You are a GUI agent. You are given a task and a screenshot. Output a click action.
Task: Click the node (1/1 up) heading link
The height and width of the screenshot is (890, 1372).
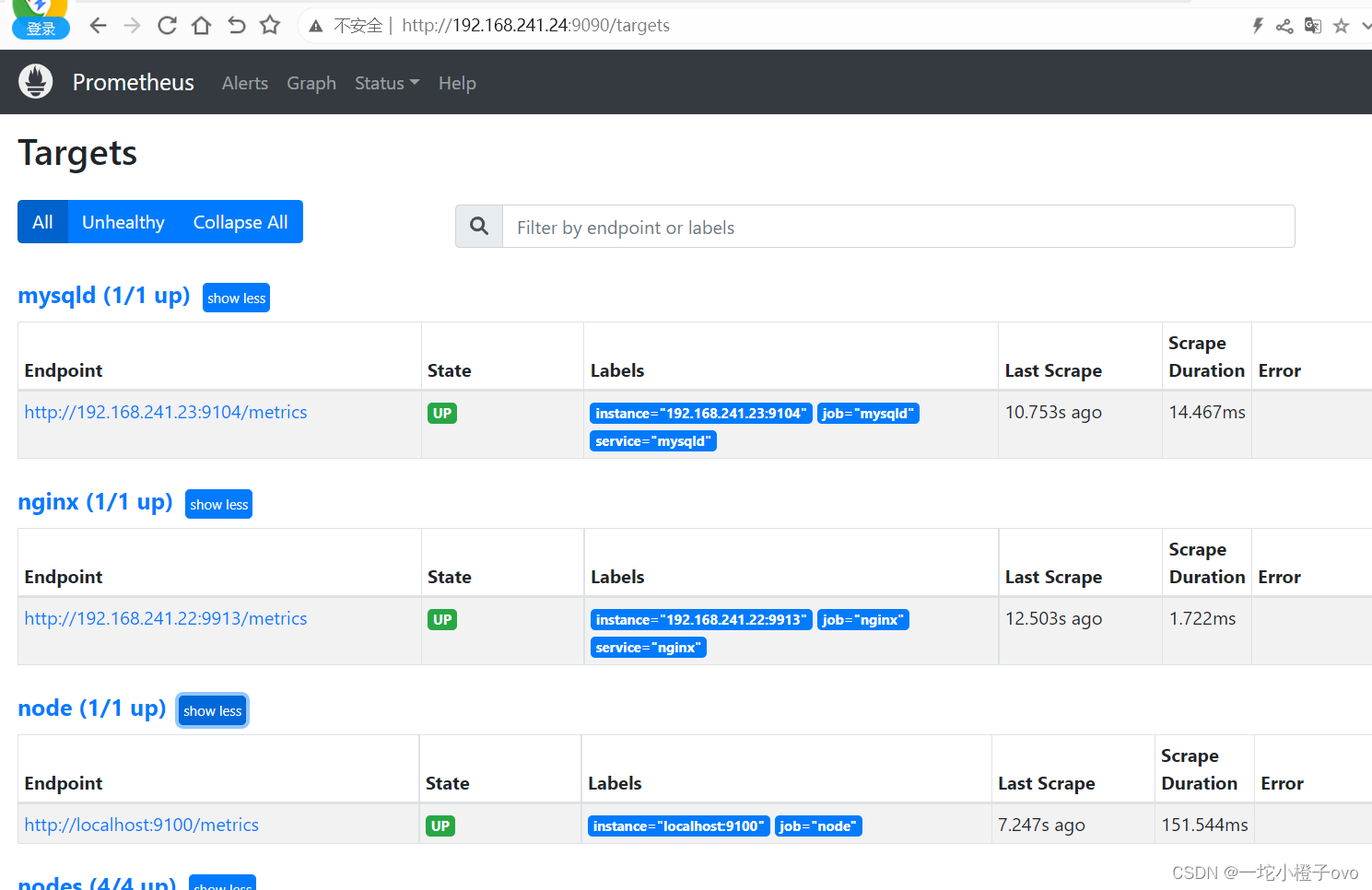click(x=92, y=708)
